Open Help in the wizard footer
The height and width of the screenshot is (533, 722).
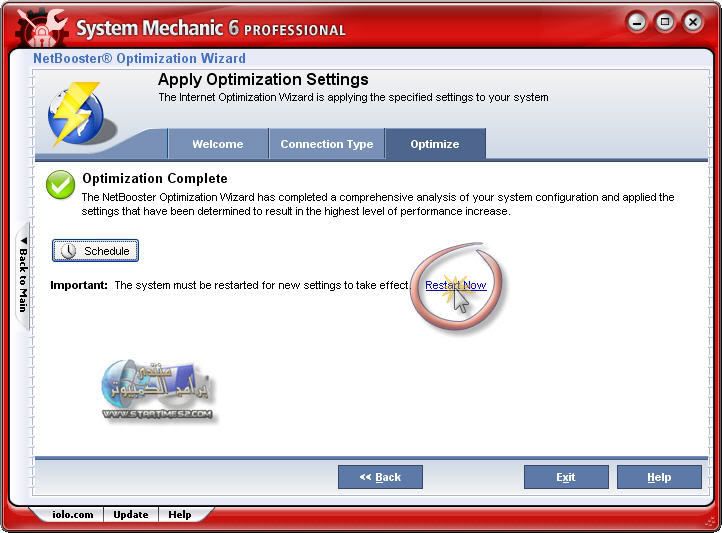659,477
